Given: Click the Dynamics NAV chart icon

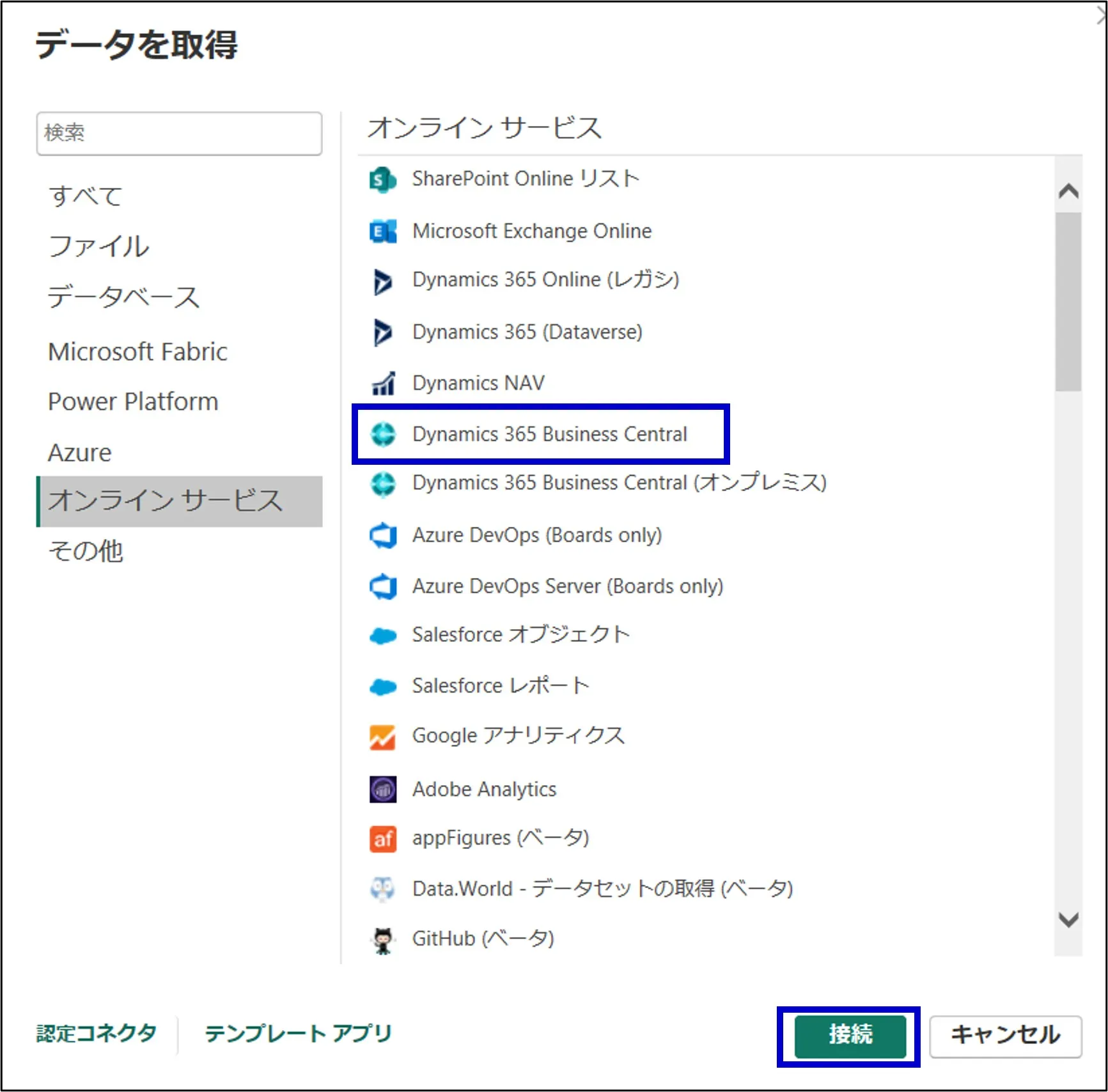Looking at the screenshot, I should point(382,383).
